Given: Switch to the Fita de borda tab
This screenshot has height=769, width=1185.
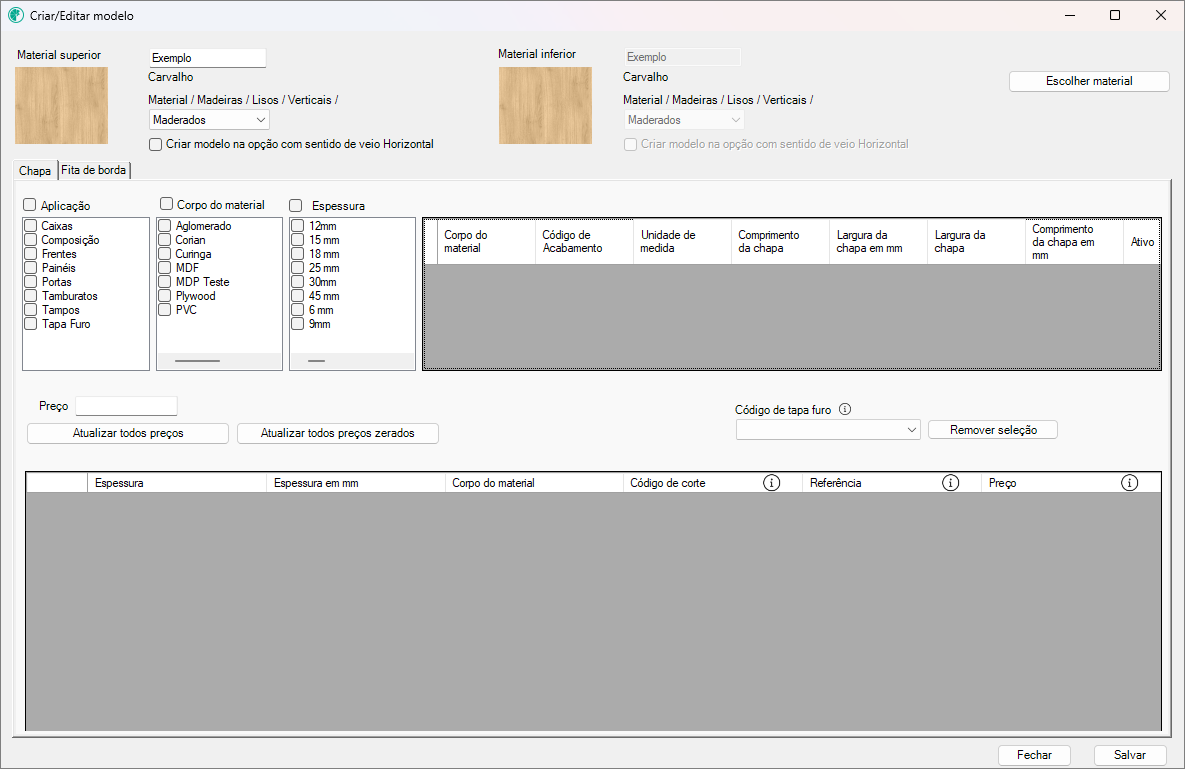Looking at the screenshot, I should [x=94, y=171].
